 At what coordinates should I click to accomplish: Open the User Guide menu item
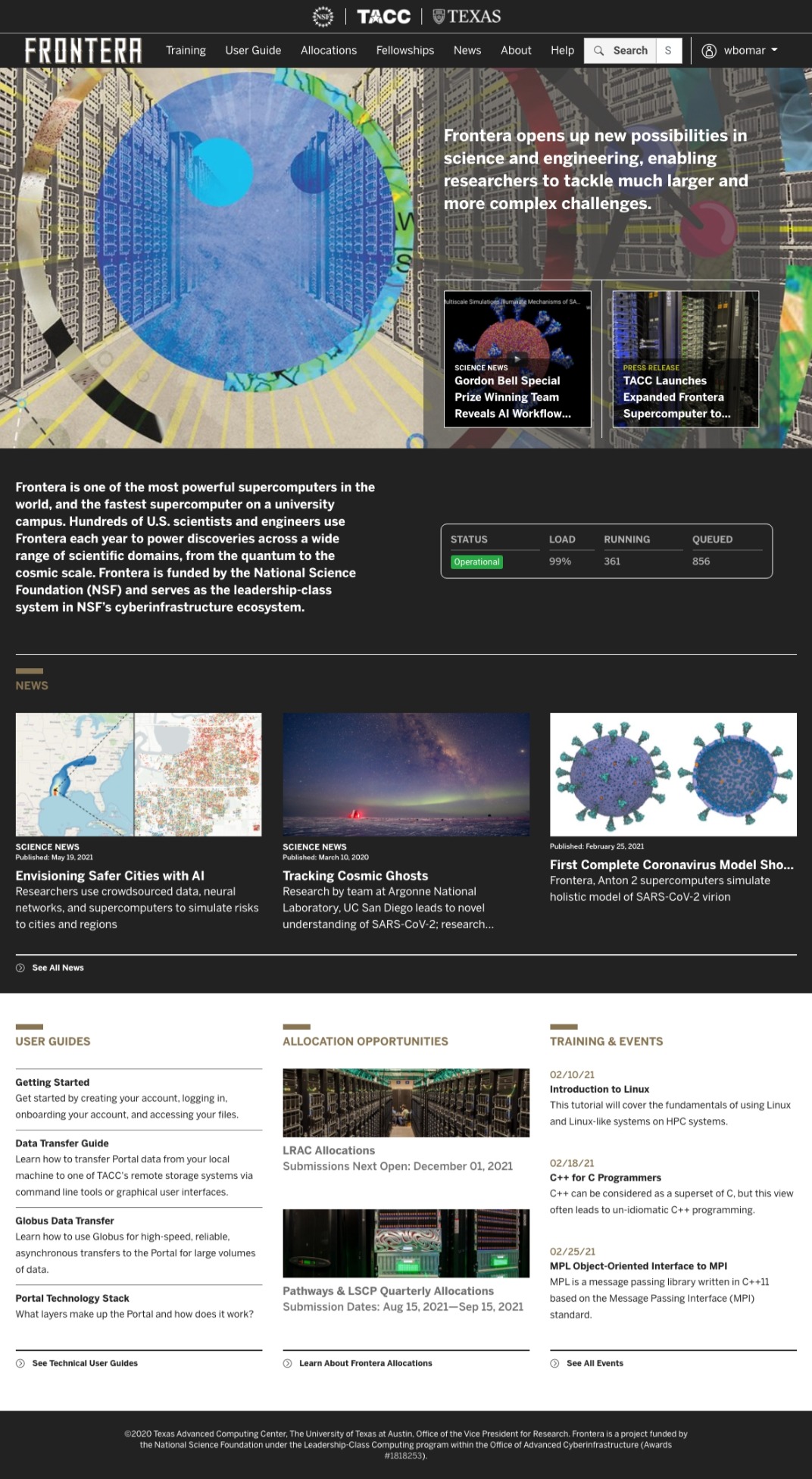(x=253, y=50)
